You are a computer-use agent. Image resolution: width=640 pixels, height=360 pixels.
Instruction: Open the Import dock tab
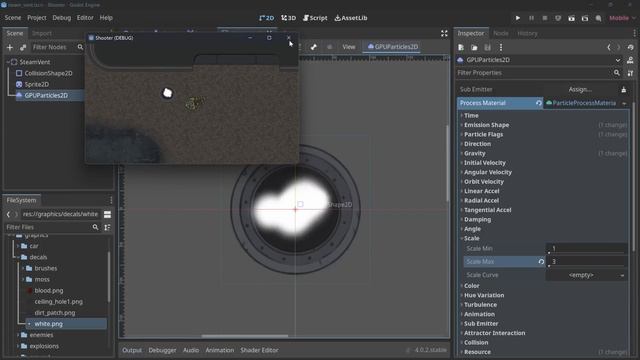(42, 33)
